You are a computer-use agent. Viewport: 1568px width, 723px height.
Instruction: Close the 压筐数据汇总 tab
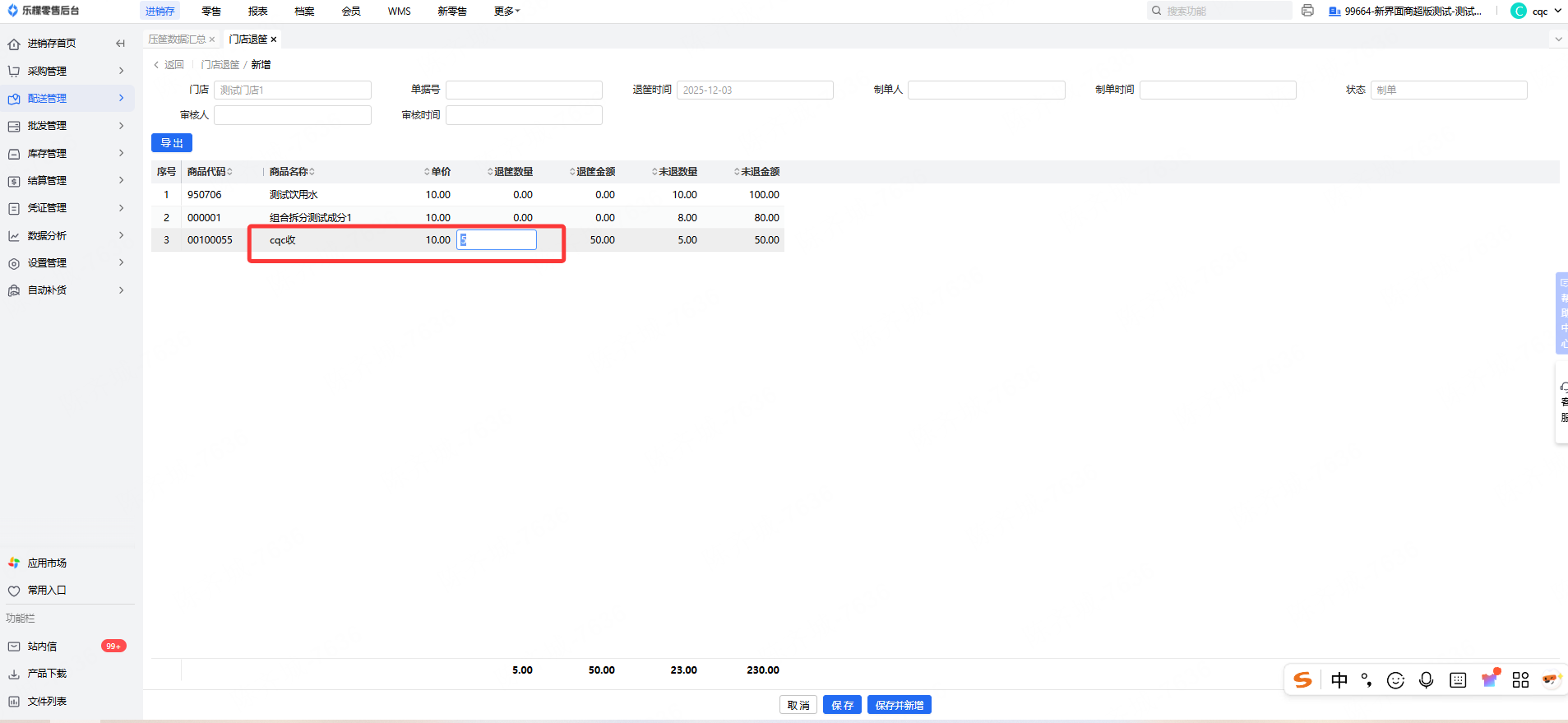(212, 39)
